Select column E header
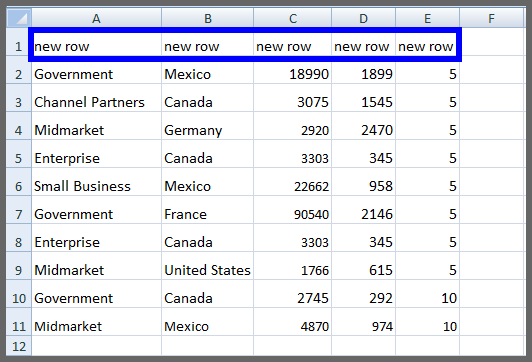The height and width of the screenshot is (362, 532). [x=428, y=18]
